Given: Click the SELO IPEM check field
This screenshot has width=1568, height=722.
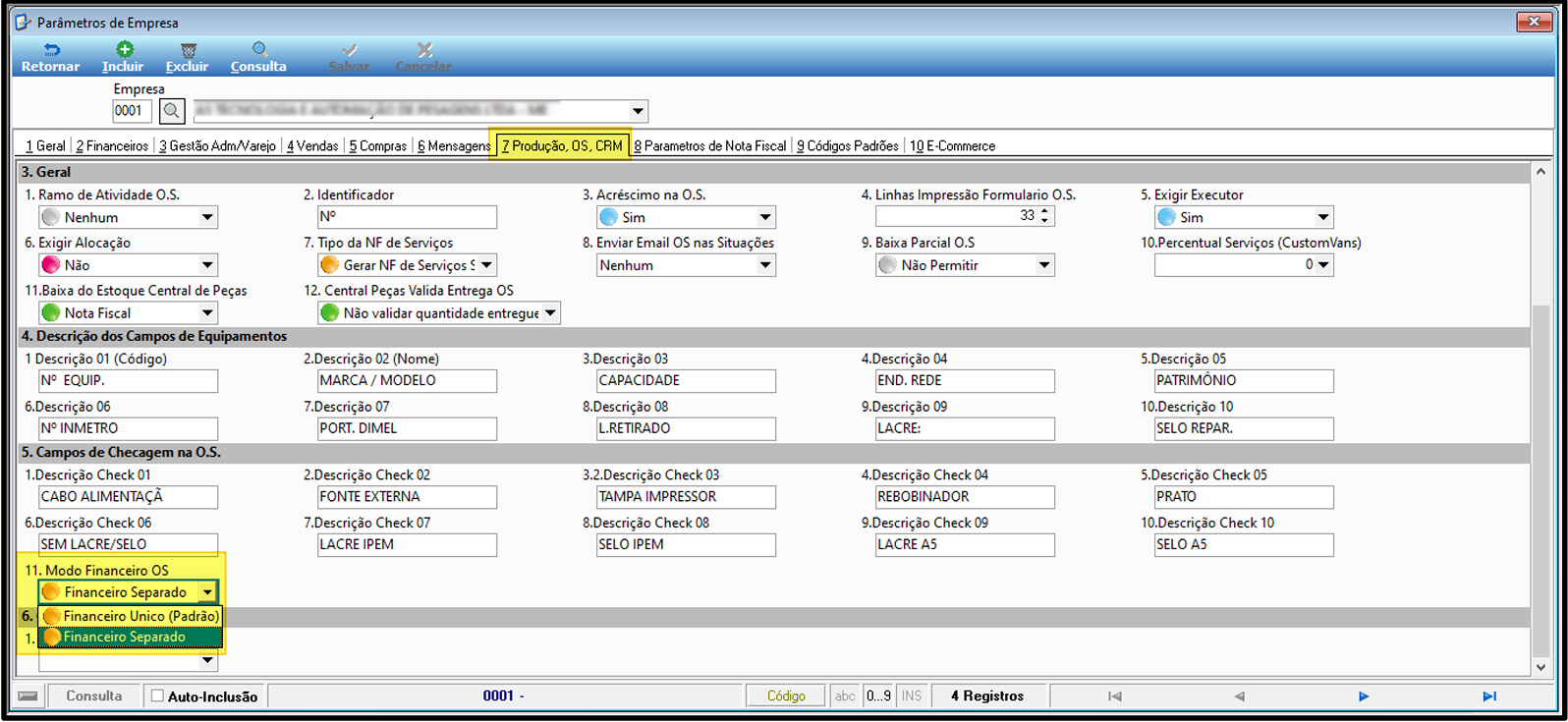Looking at the screenshot, I should tap(686, 545).
